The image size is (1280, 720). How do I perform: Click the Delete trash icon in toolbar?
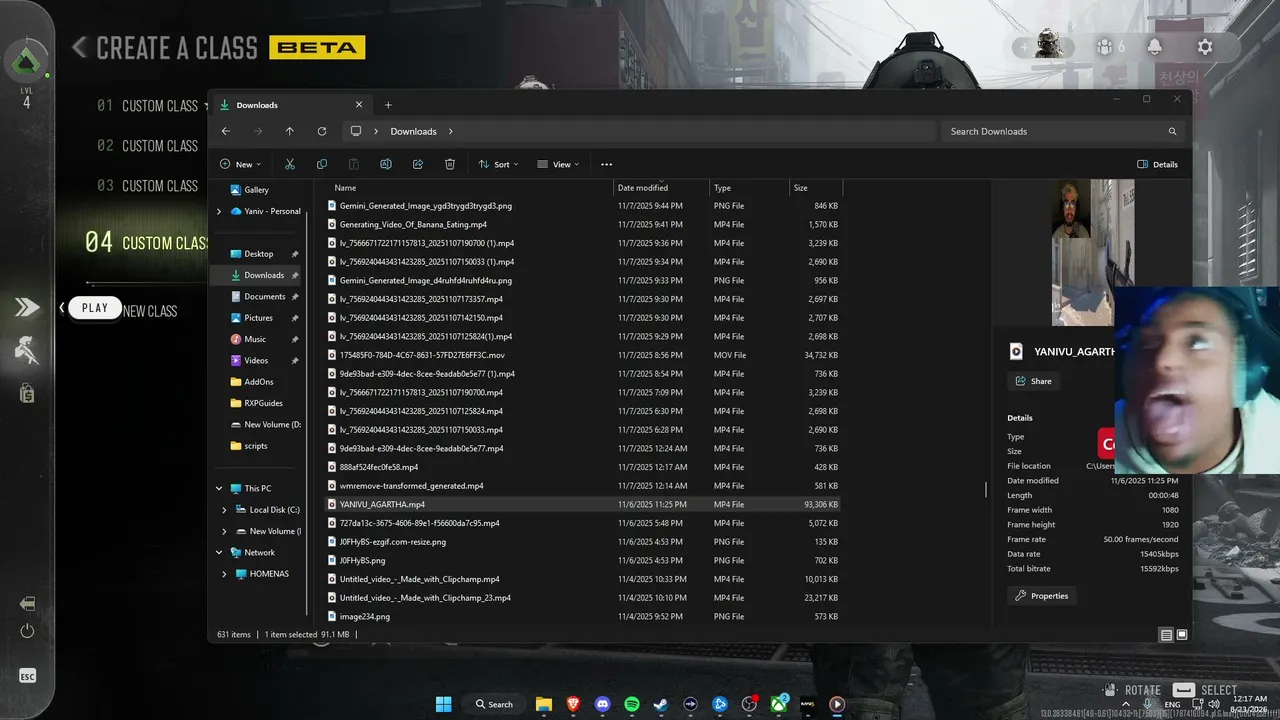click(x=450, y=164)
